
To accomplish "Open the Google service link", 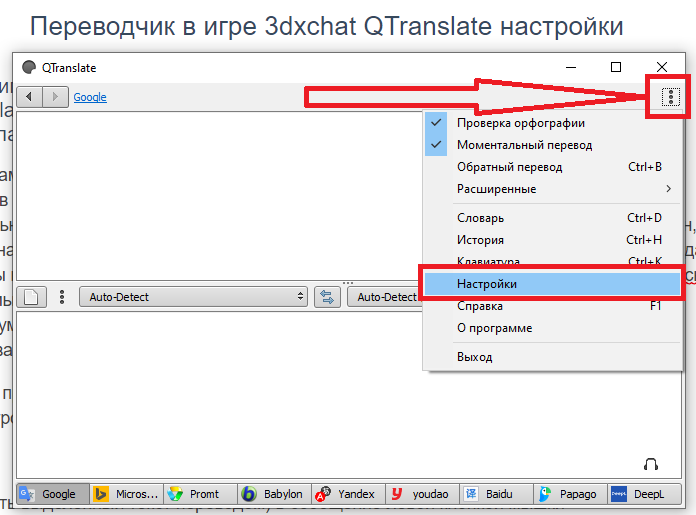I will pos(90,97).
